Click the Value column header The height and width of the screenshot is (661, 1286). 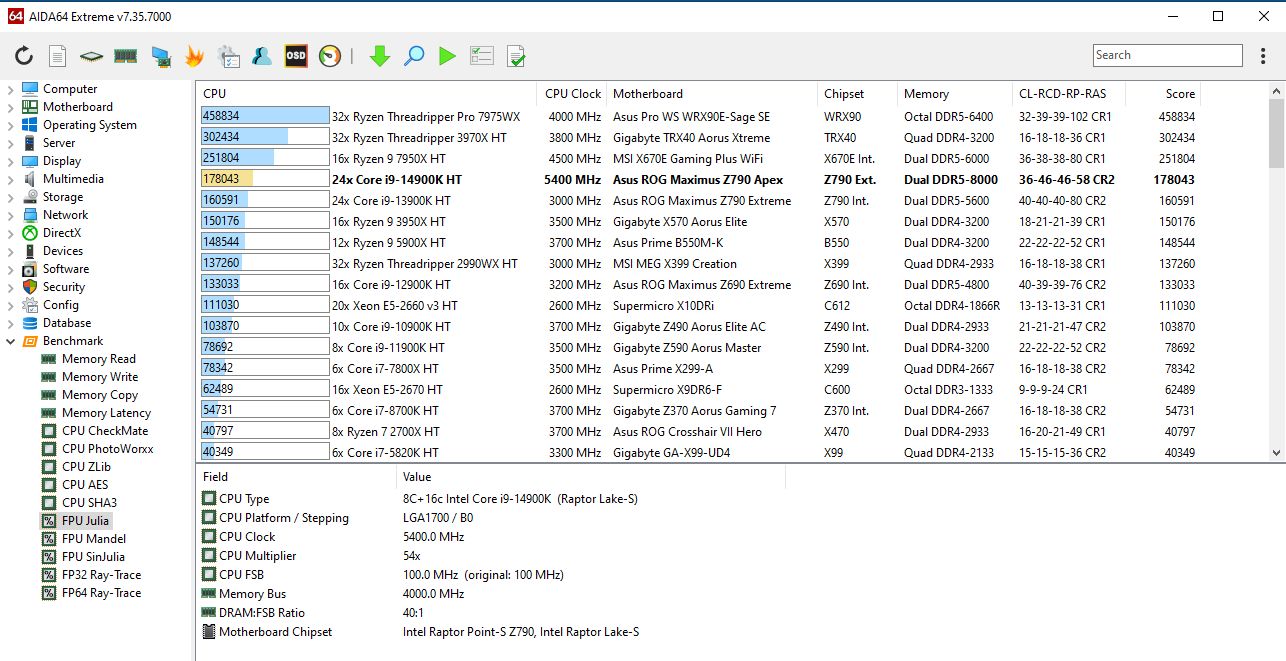click(x=590, y=477)
